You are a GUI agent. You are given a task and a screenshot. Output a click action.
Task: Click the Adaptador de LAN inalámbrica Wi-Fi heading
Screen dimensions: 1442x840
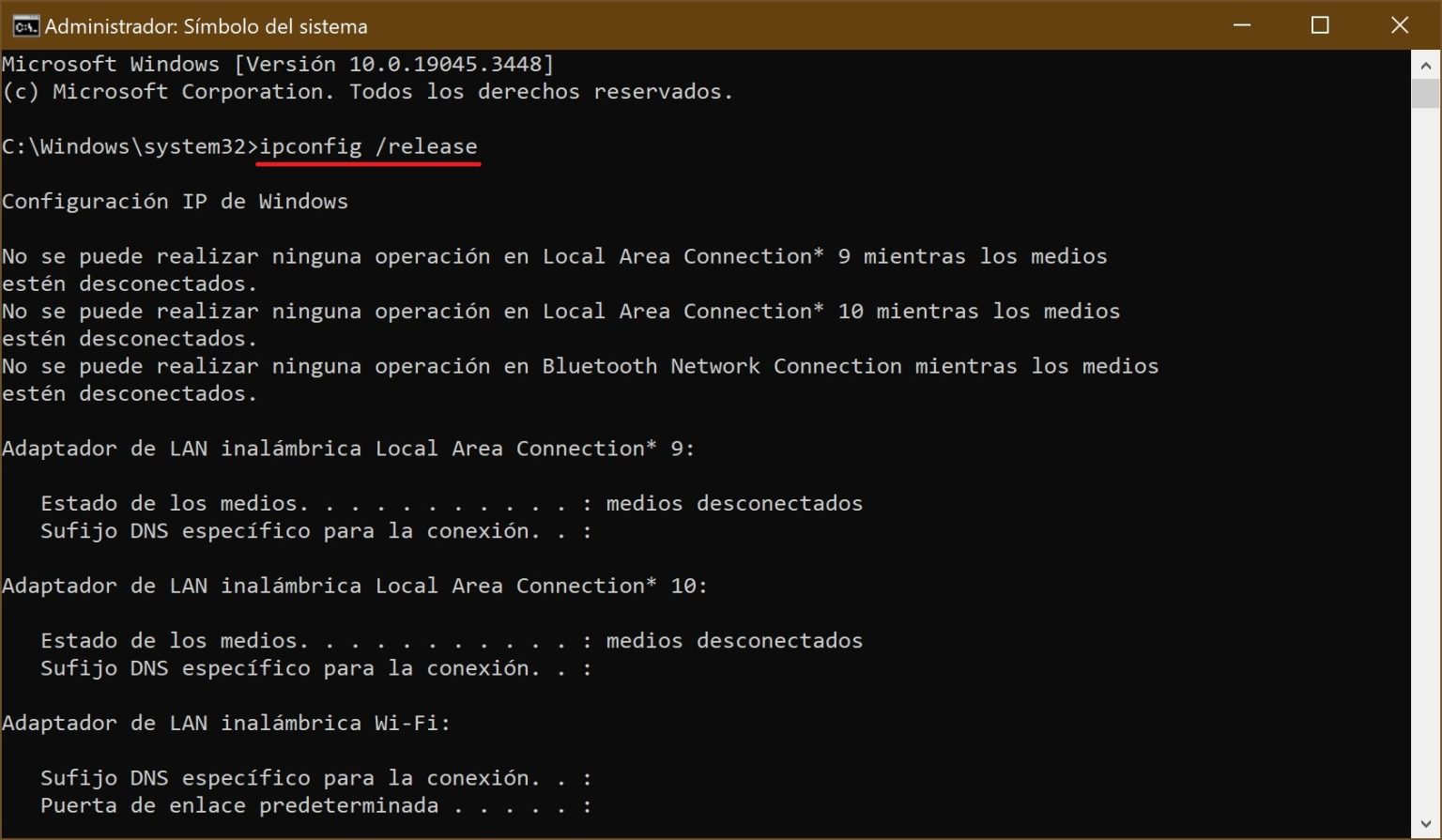pos(225,723)
